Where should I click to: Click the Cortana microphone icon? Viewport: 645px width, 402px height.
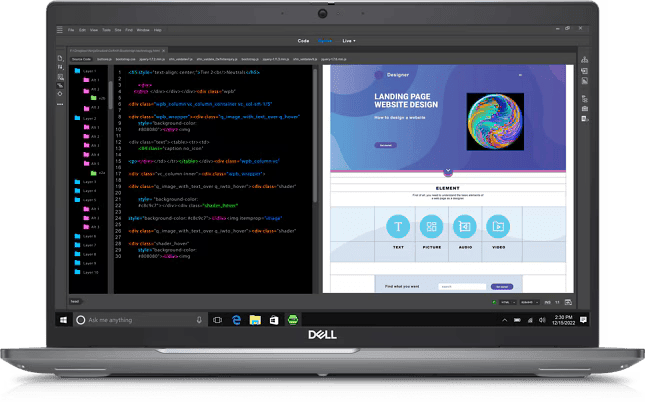point(199,320)
